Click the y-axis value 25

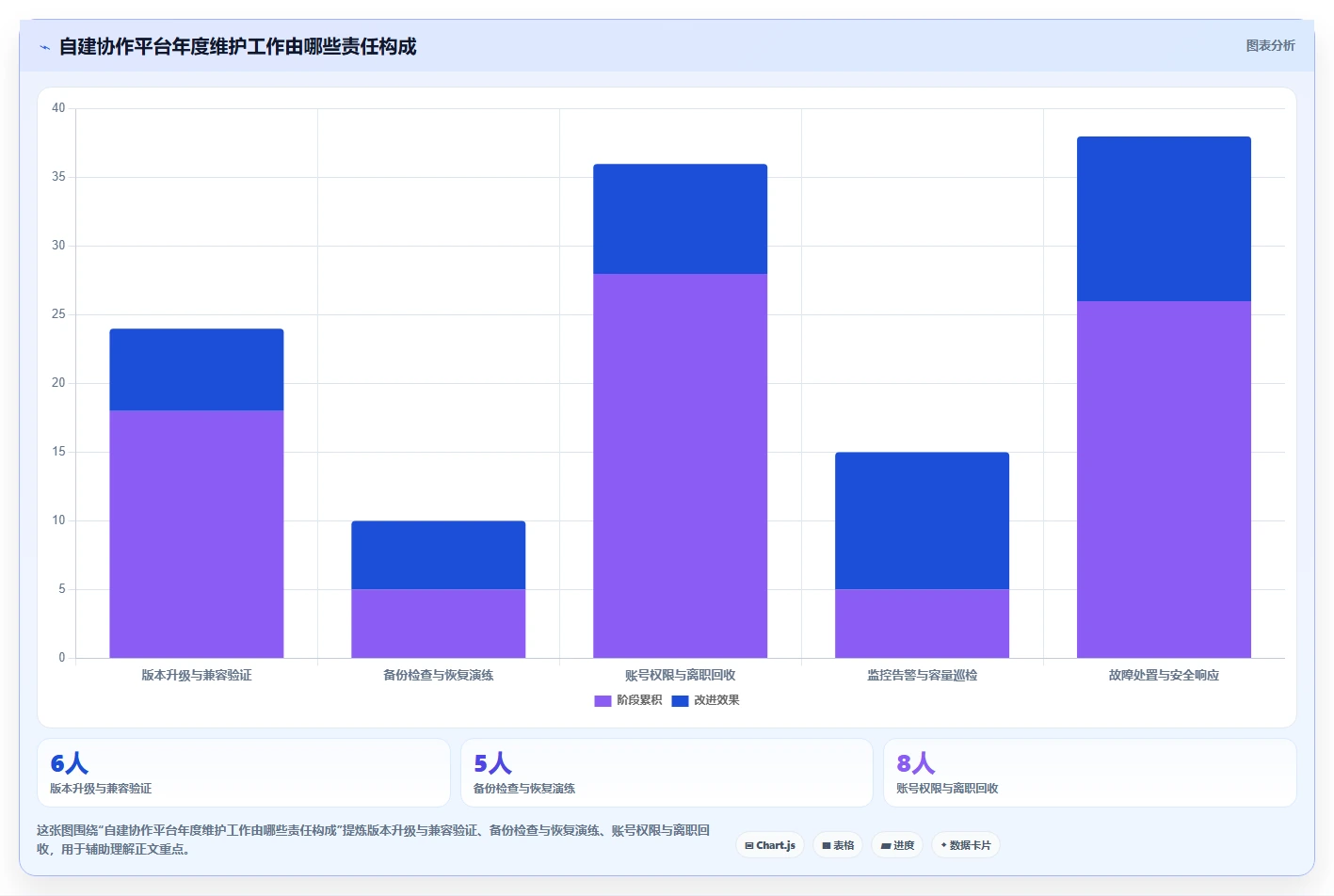pos(58,314)
